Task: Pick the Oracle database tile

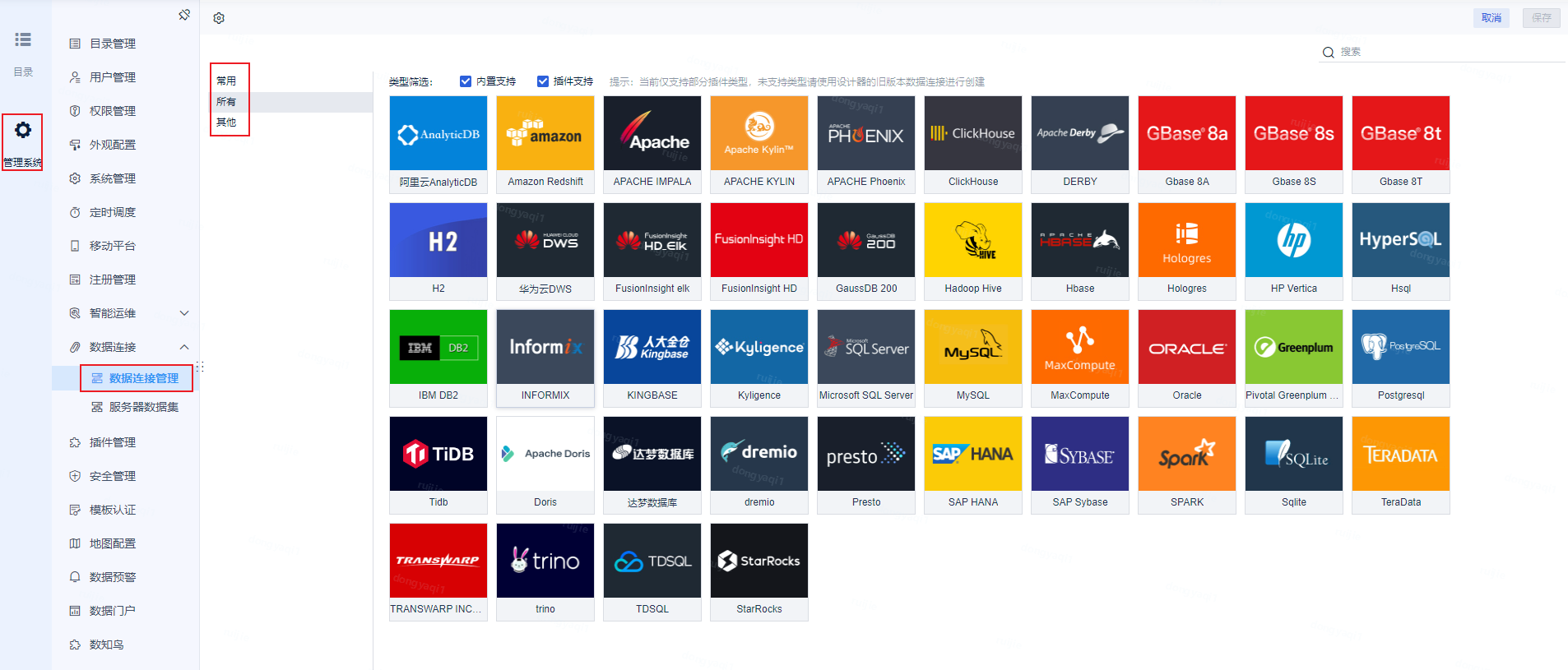Action: 1187,358
